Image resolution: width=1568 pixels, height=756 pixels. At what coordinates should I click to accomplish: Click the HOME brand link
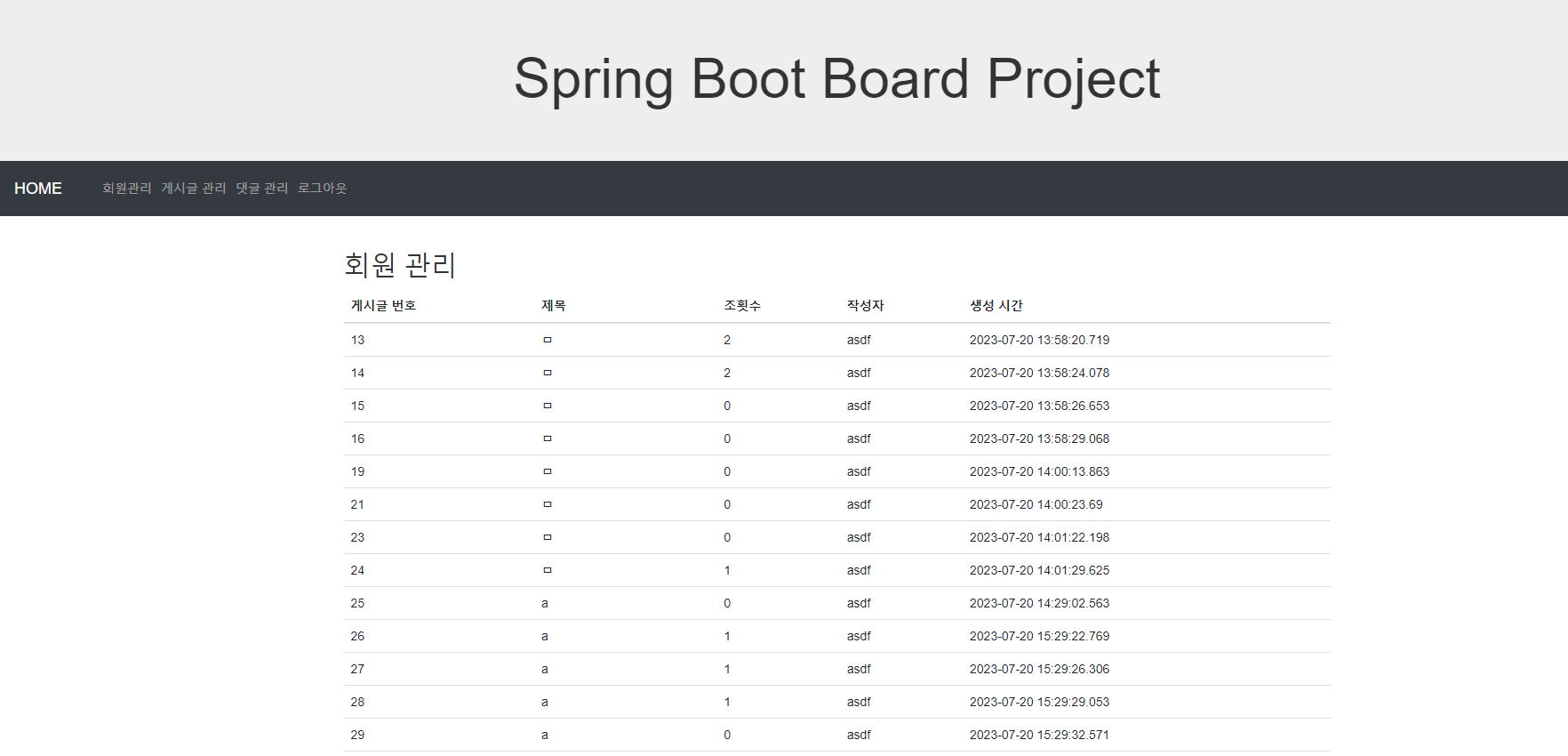tap(38, 189)
